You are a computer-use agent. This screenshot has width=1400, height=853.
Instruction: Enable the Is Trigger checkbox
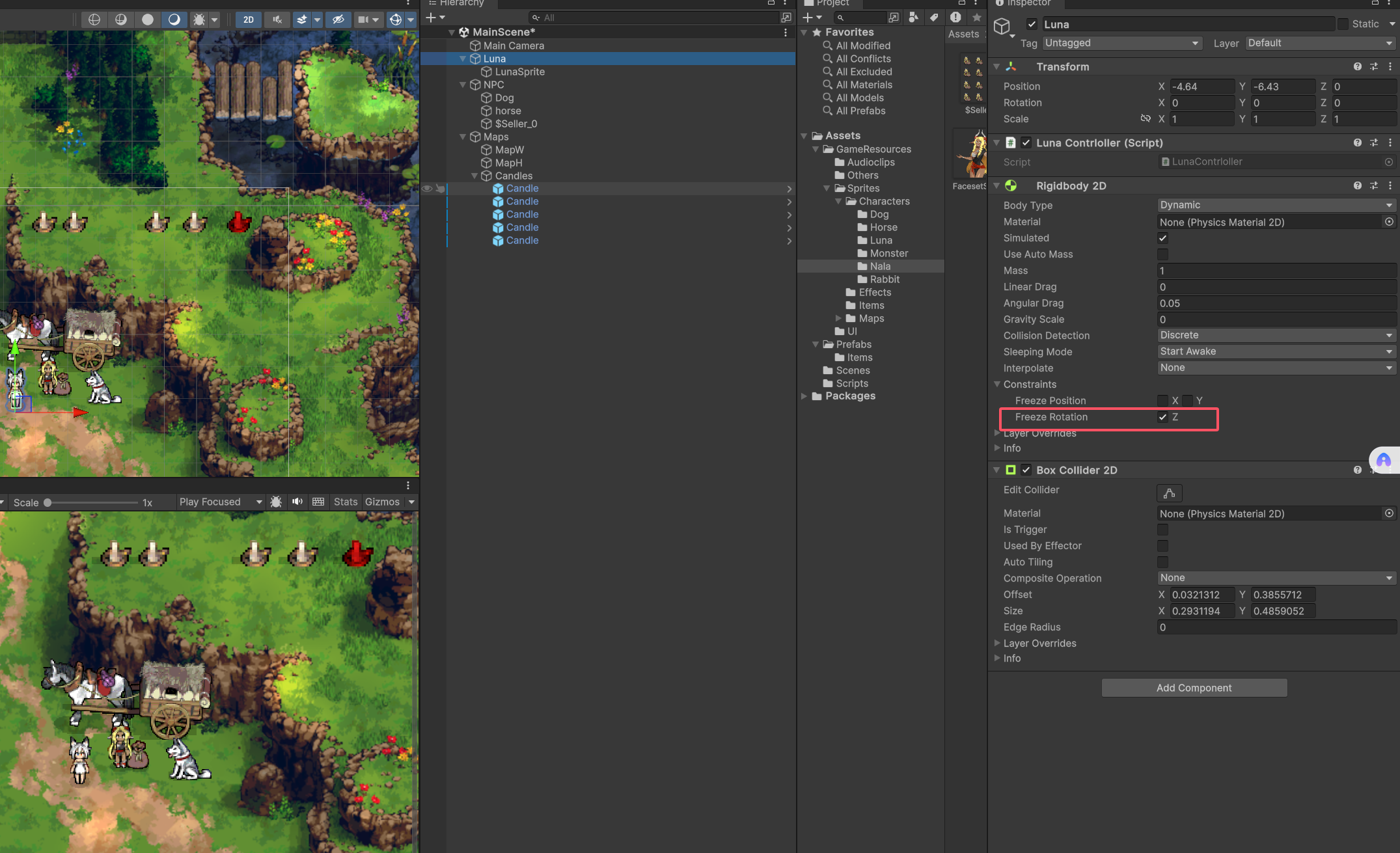(x=1162, y=530)
